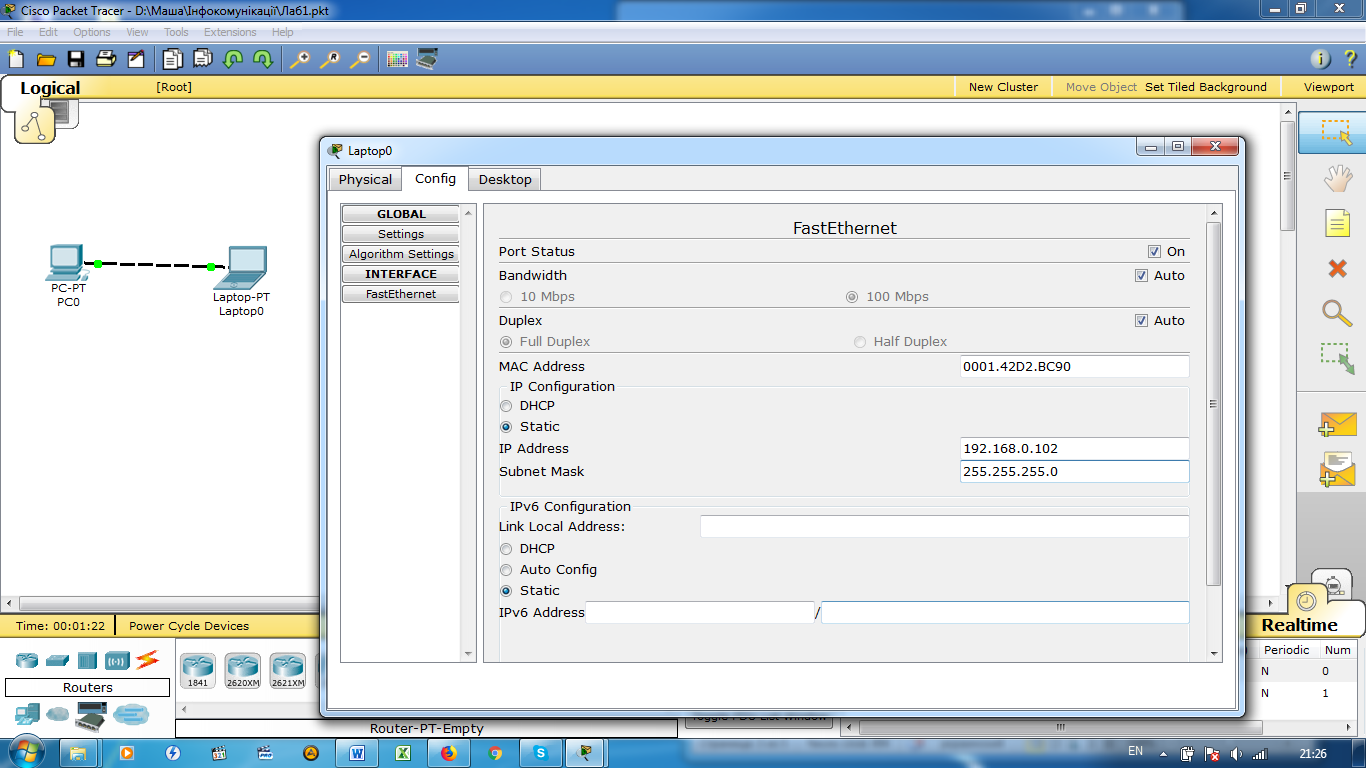Print using the printer toolbar icon
Screen dimensions: 1366x768
(107, 59)
